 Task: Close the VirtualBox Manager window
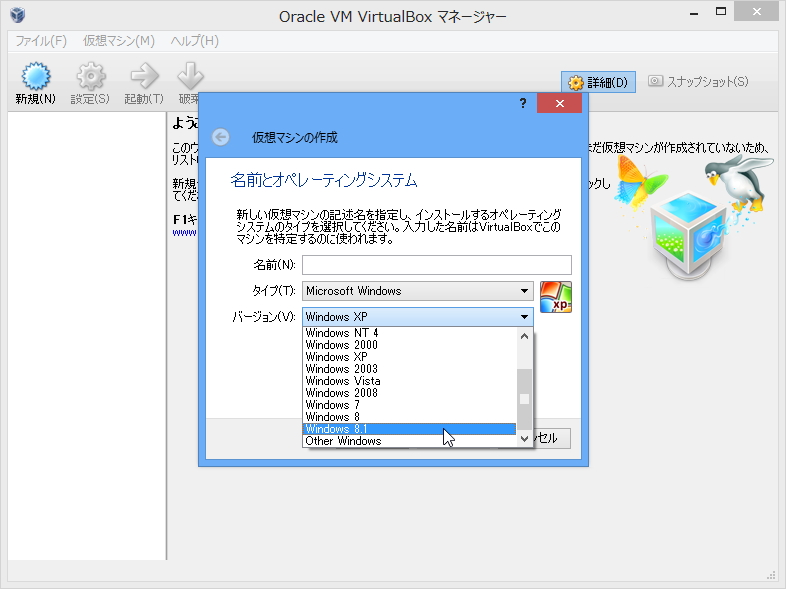(x=756, y=12)
